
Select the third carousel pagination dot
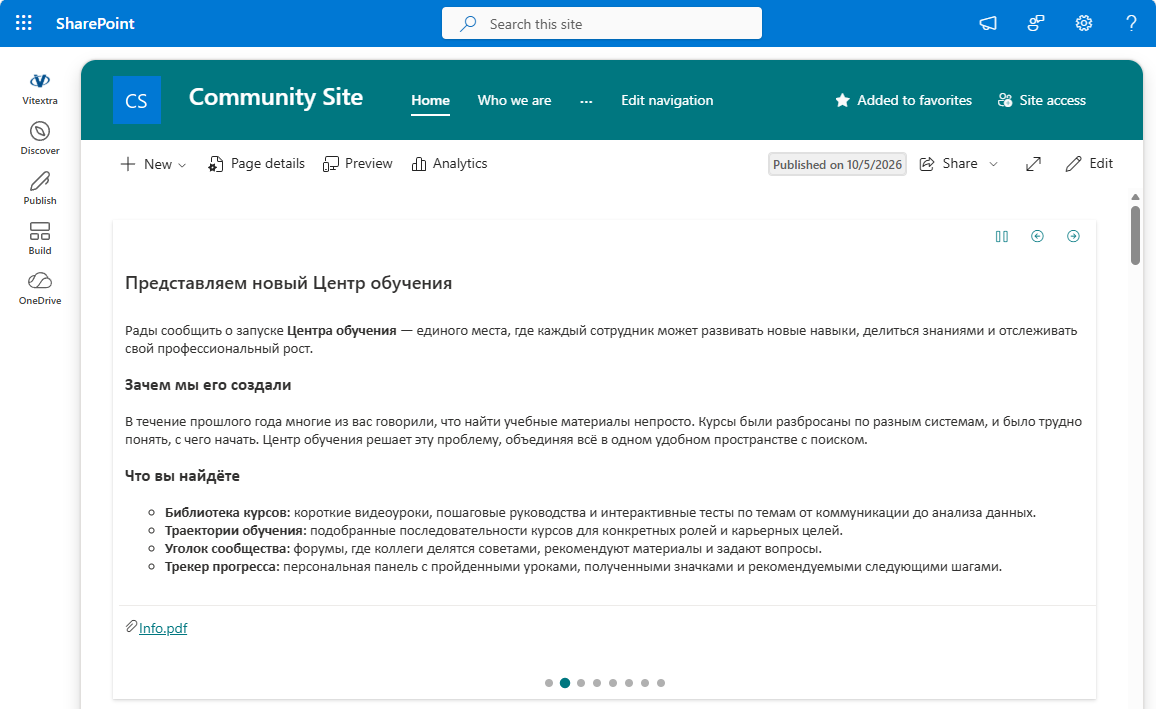pos(581,683)
